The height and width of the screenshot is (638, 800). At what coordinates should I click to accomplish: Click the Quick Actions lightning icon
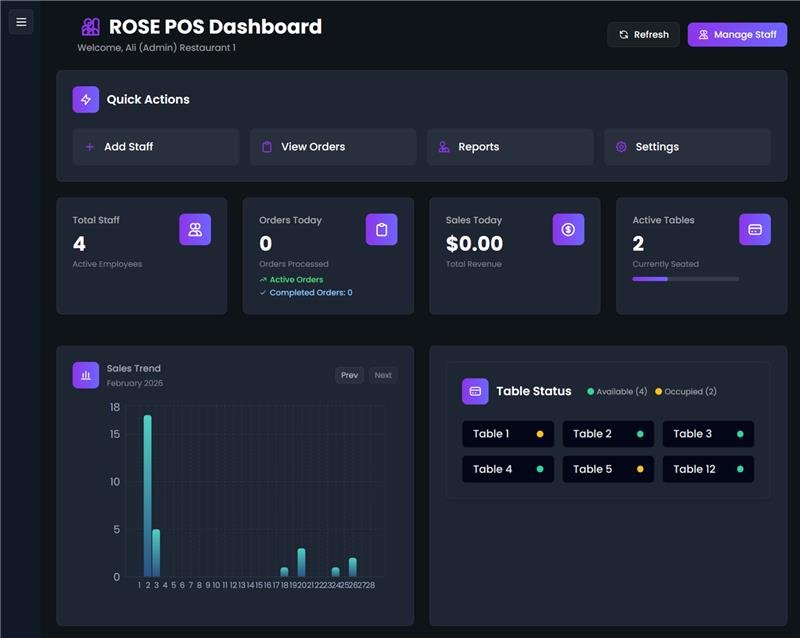coord(85,99)
